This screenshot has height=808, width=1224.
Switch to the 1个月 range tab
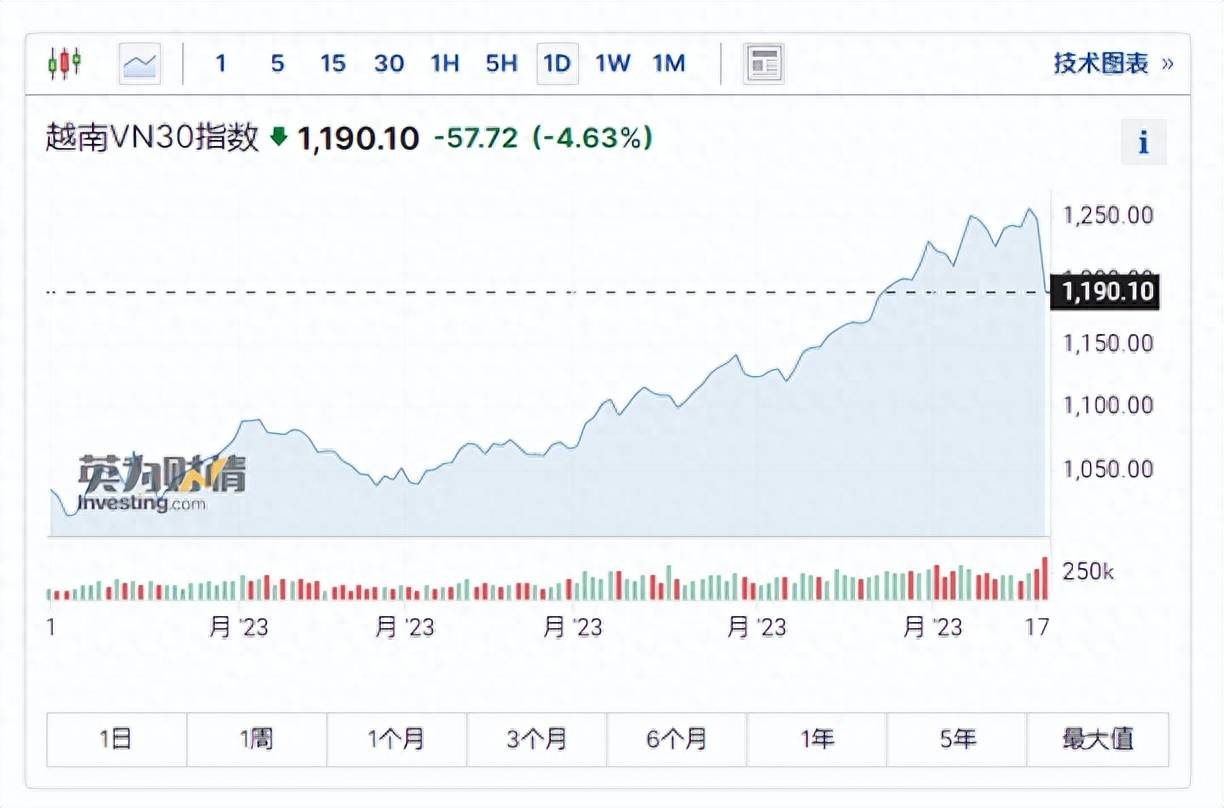point(396,739)
